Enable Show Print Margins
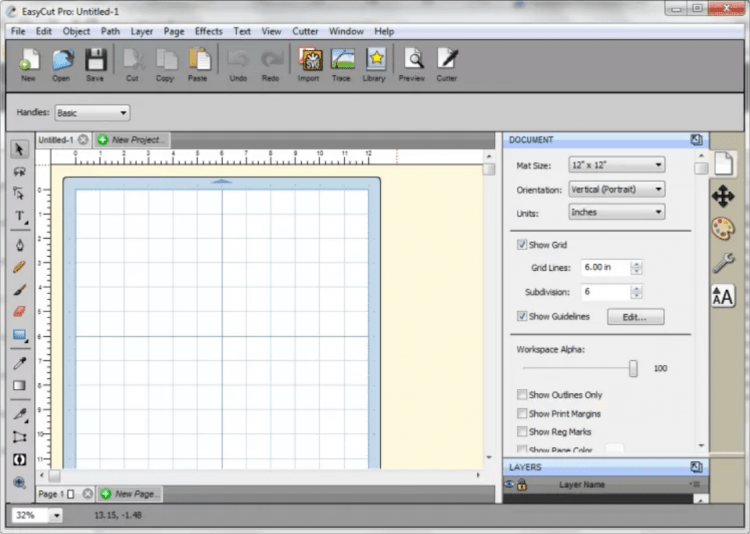750x534 pixels. 522,413
